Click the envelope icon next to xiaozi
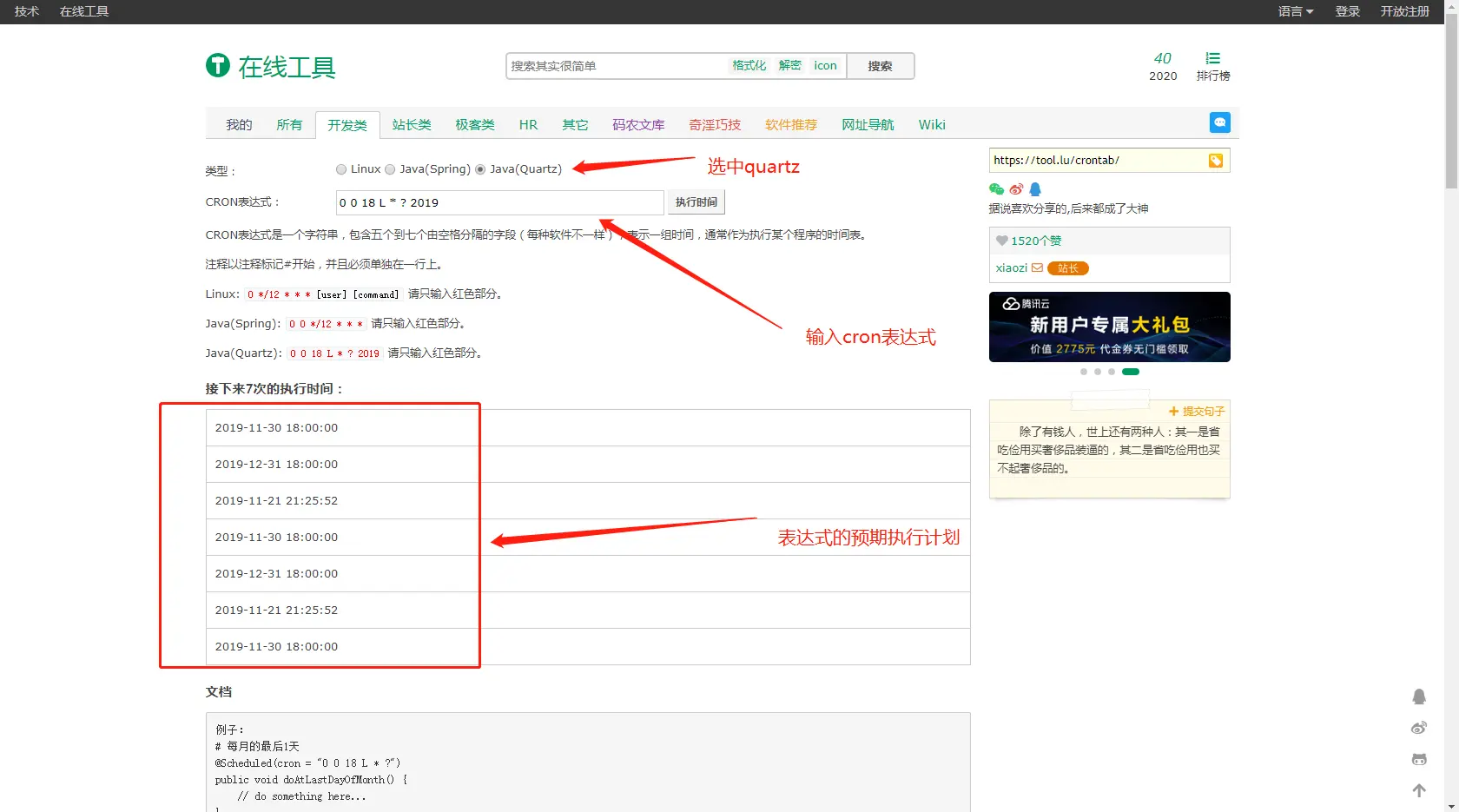The image size is (1459, 812). pyautogui.click(x=1037, y=267)
